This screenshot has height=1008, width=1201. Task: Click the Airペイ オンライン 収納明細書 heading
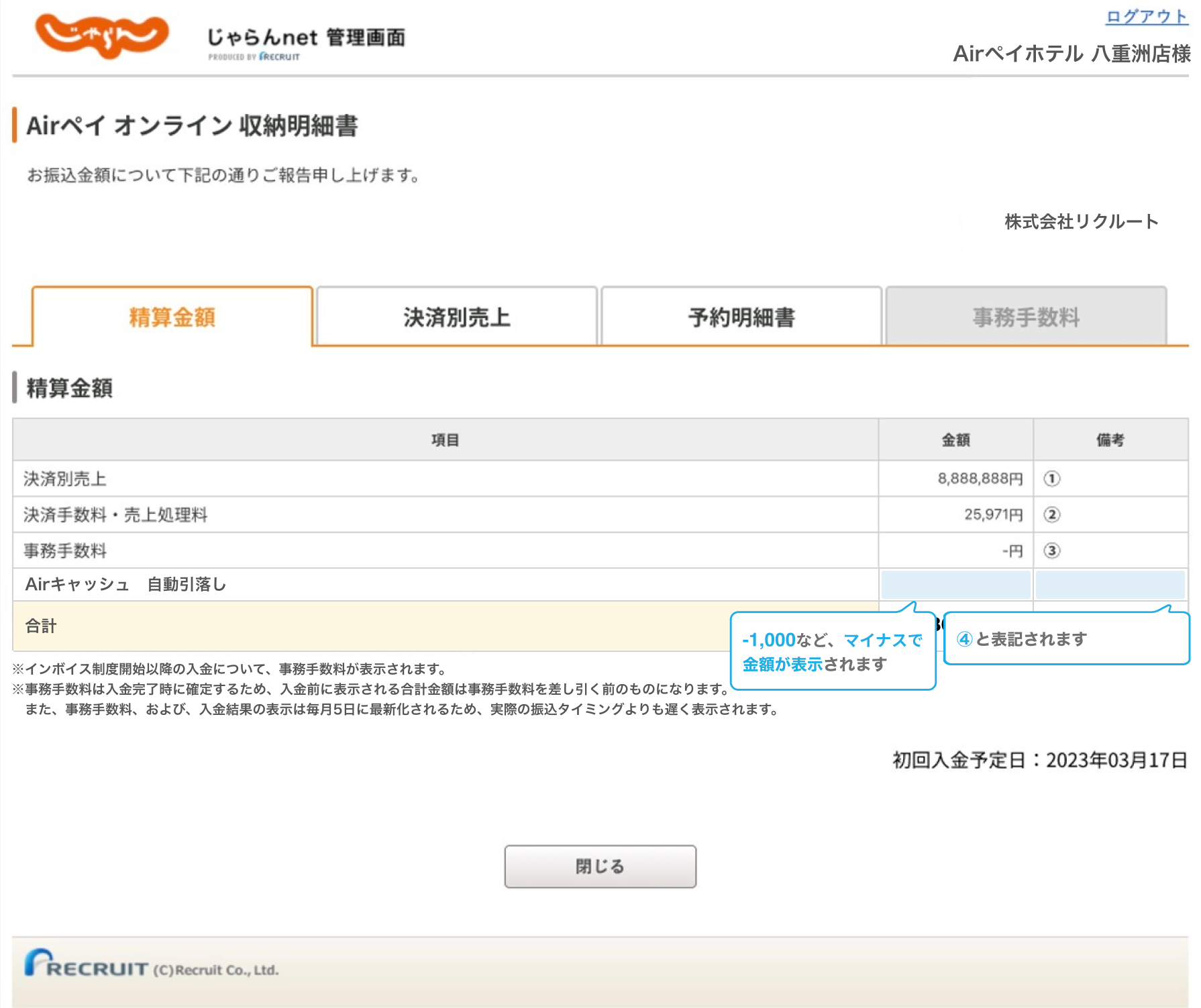(192, 125)
